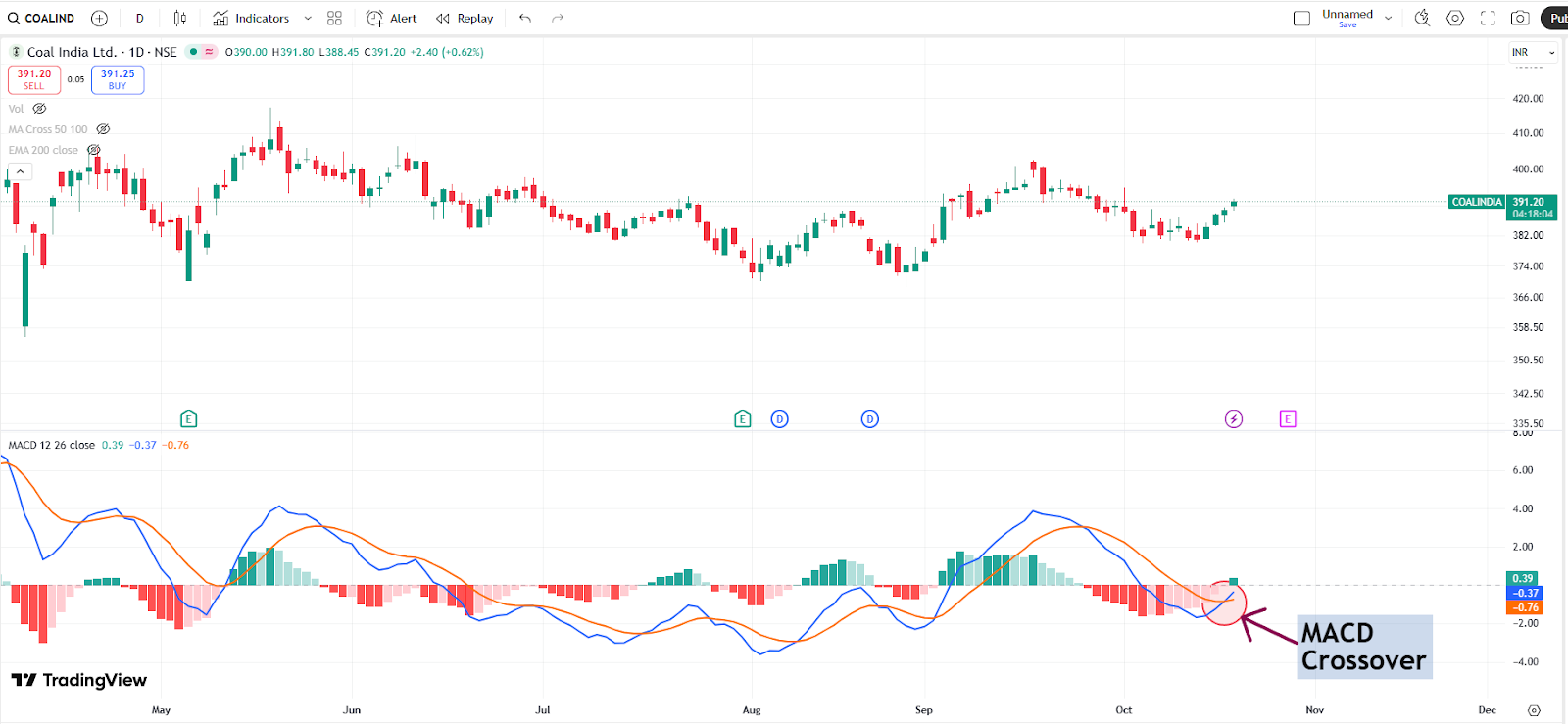Take a chart snapshot with camera icon
Screen dimensions: 1568x724
point(1520,19)
